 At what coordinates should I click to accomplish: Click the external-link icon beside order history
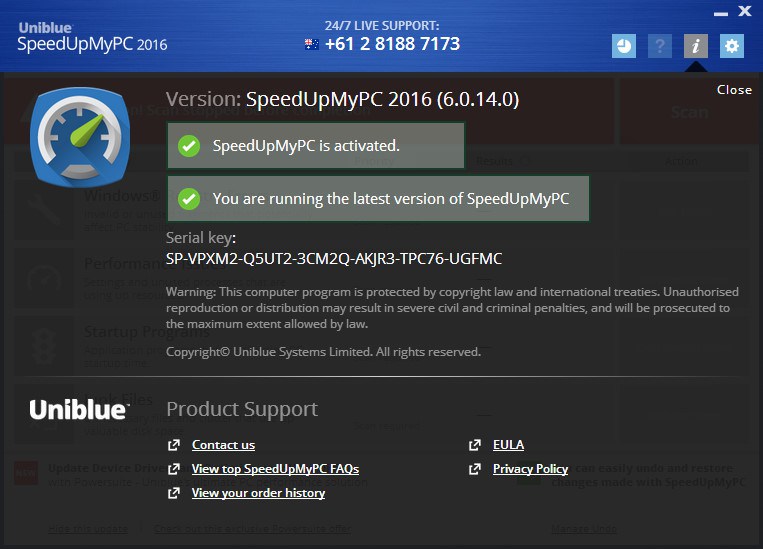coord(174,493)
